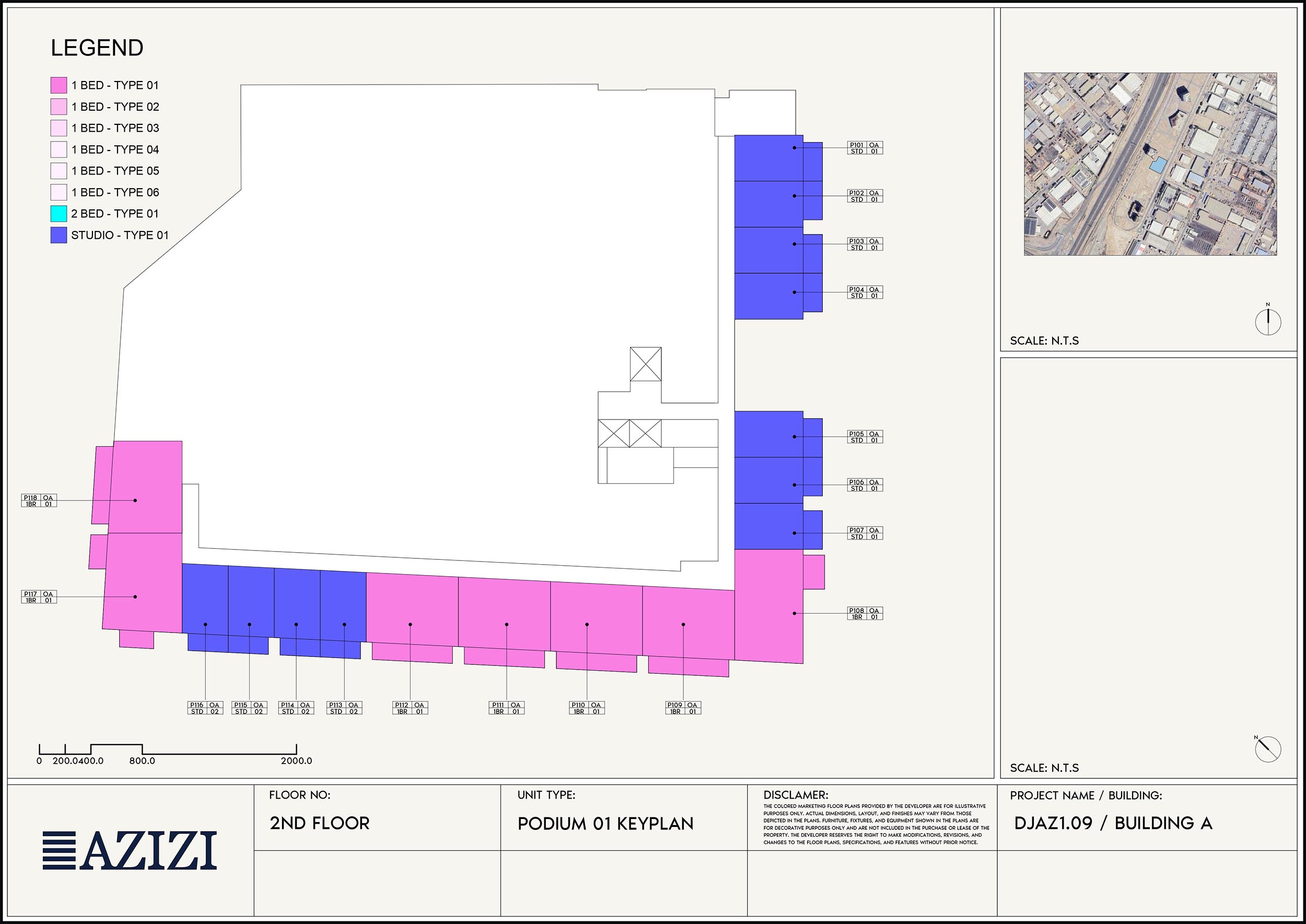Click the P104 STD unit tag
The height and width of the screenshot is (924, 1306).
tap(865, 293)
